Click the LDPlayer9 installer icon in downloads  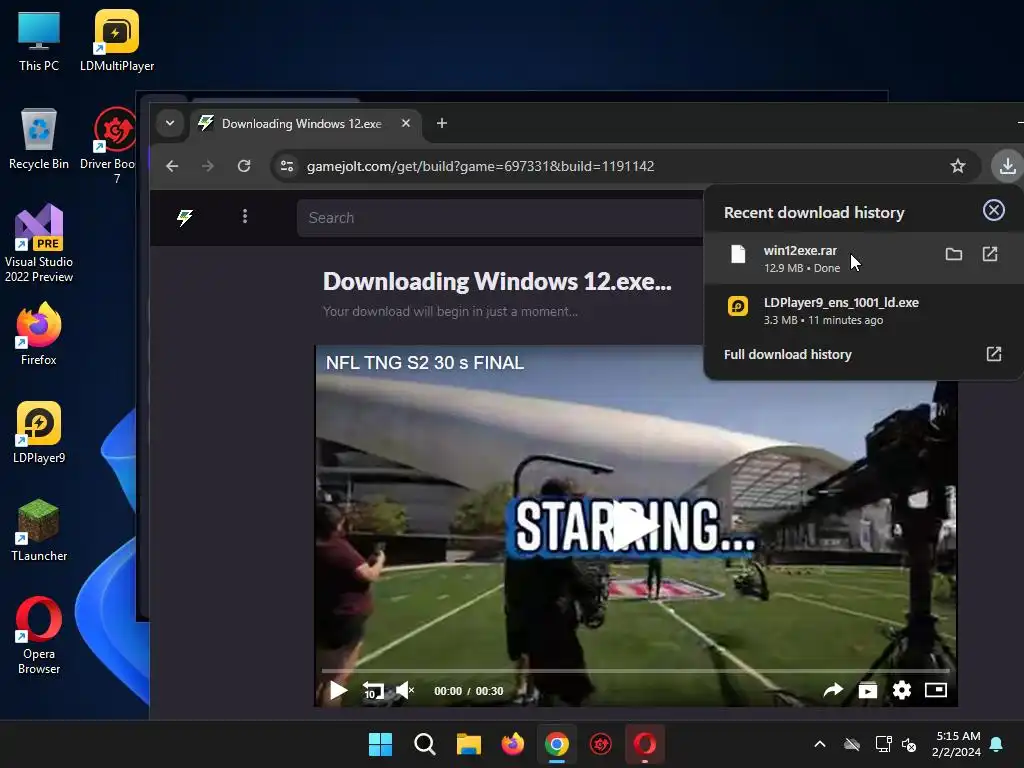[738, 306]
